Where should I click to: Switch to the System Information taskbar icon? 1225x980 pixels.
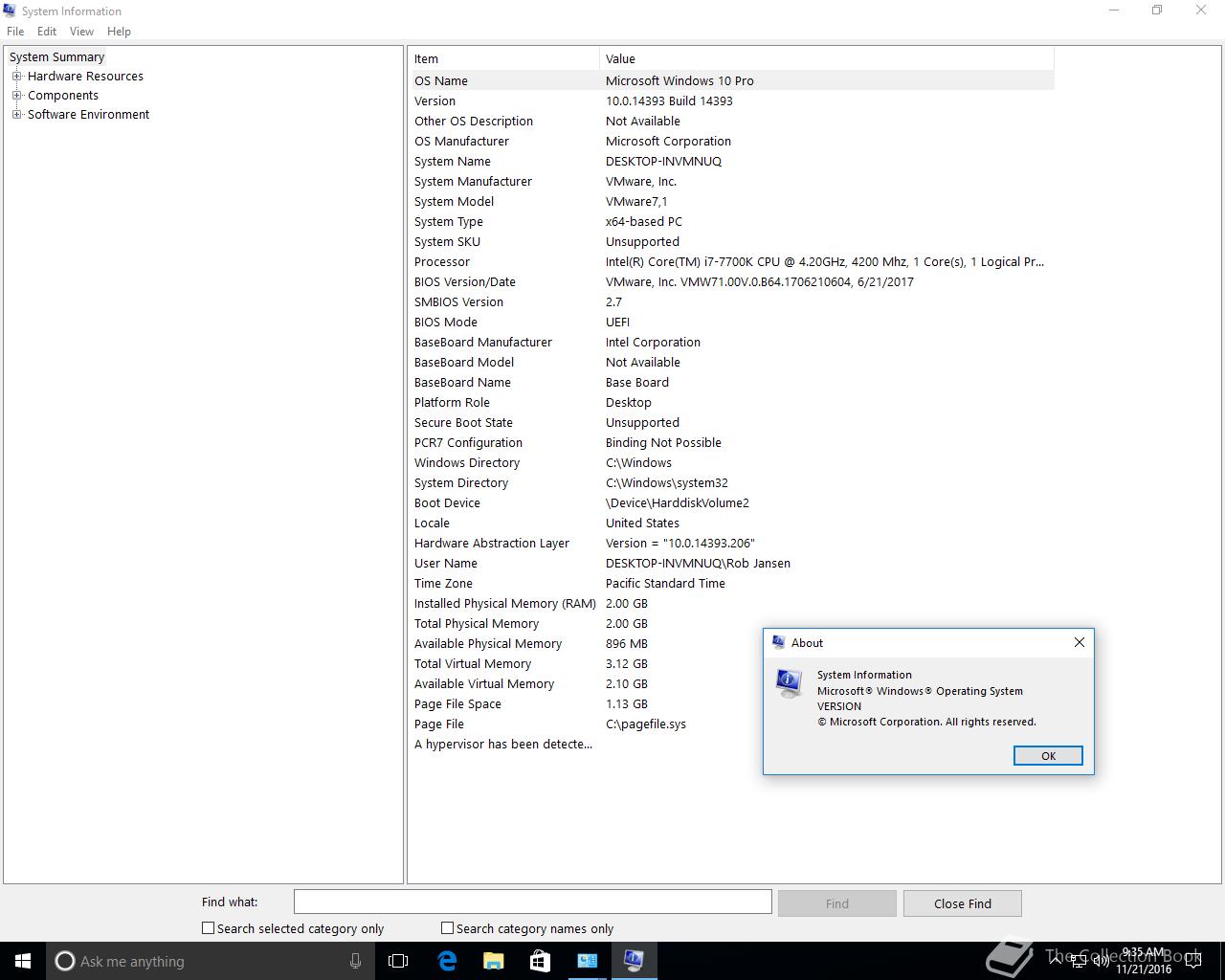coord(634,961)
